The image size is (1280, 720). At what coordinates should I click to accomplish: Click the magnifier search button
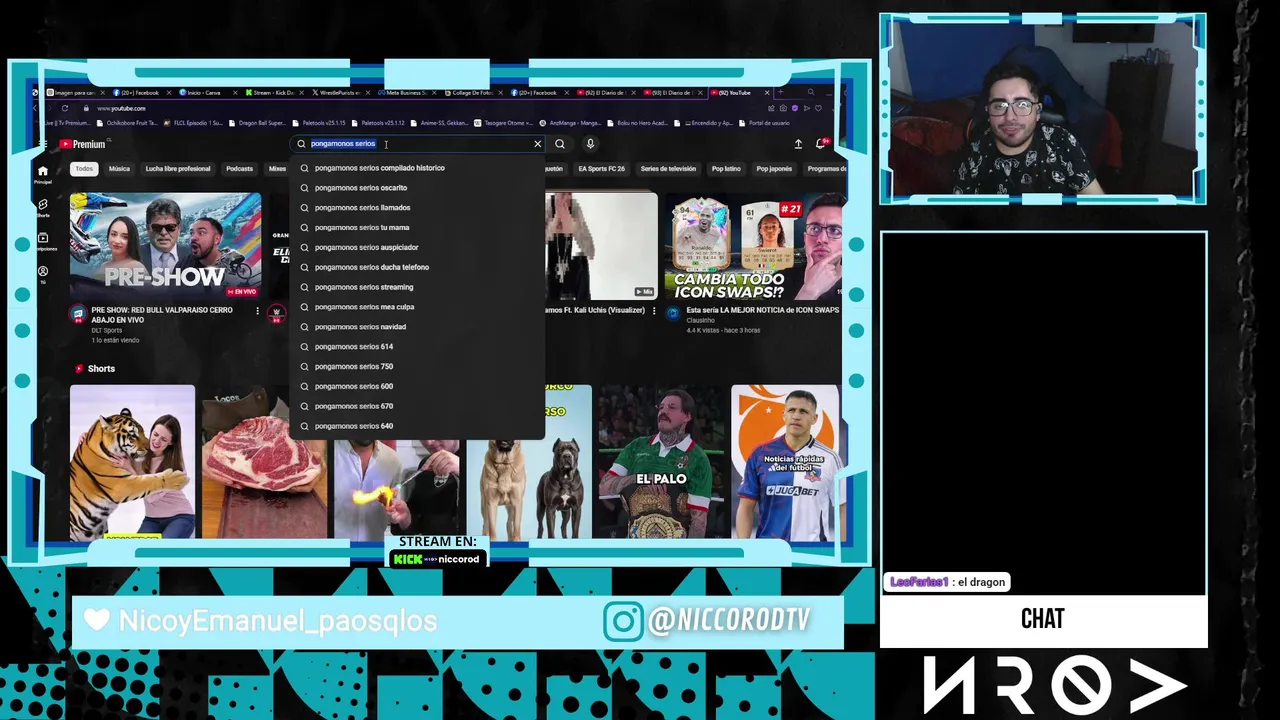[x=560, y=144]
